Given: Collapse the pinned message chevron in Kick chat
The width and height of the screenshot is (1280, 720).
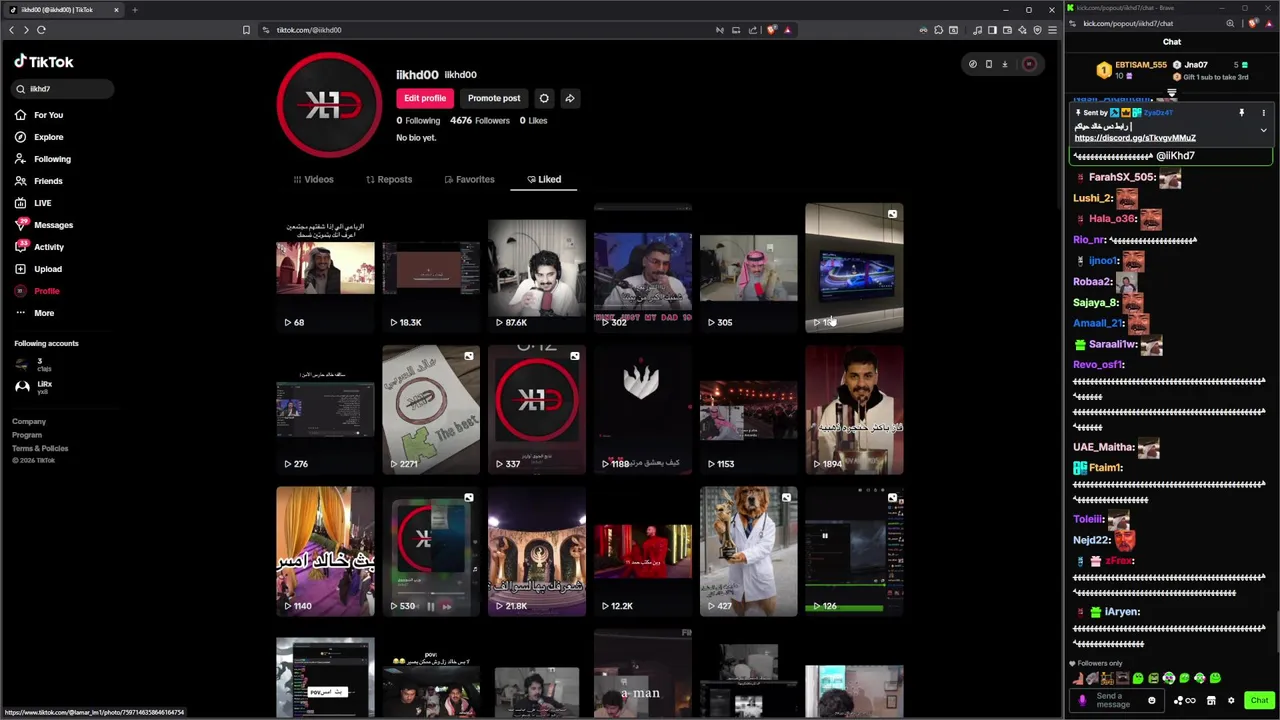Looking at the screenshot, I should (x=1263, y=130).
